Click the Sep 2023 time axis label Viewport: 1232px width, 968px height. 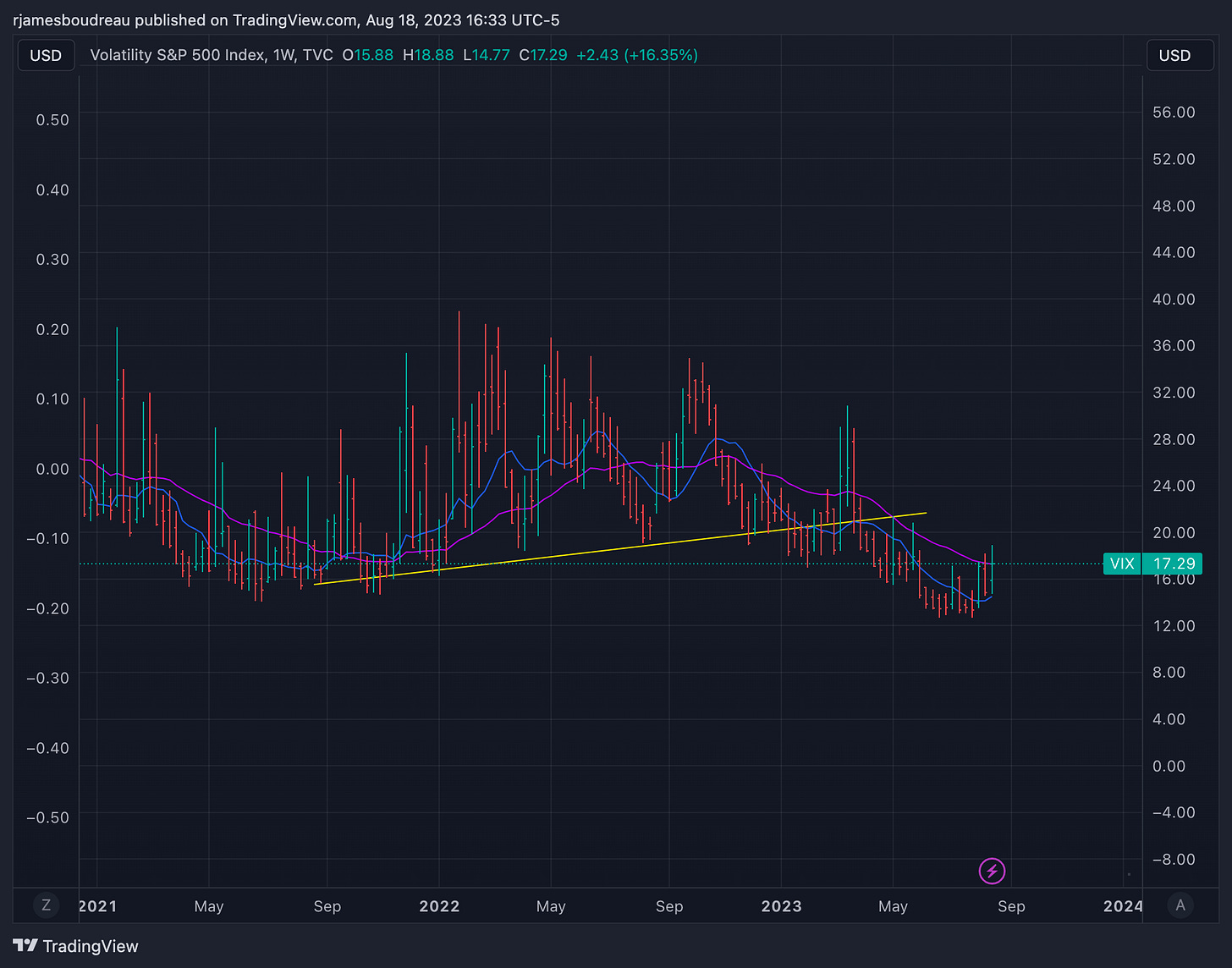(x=1011, y=906)
